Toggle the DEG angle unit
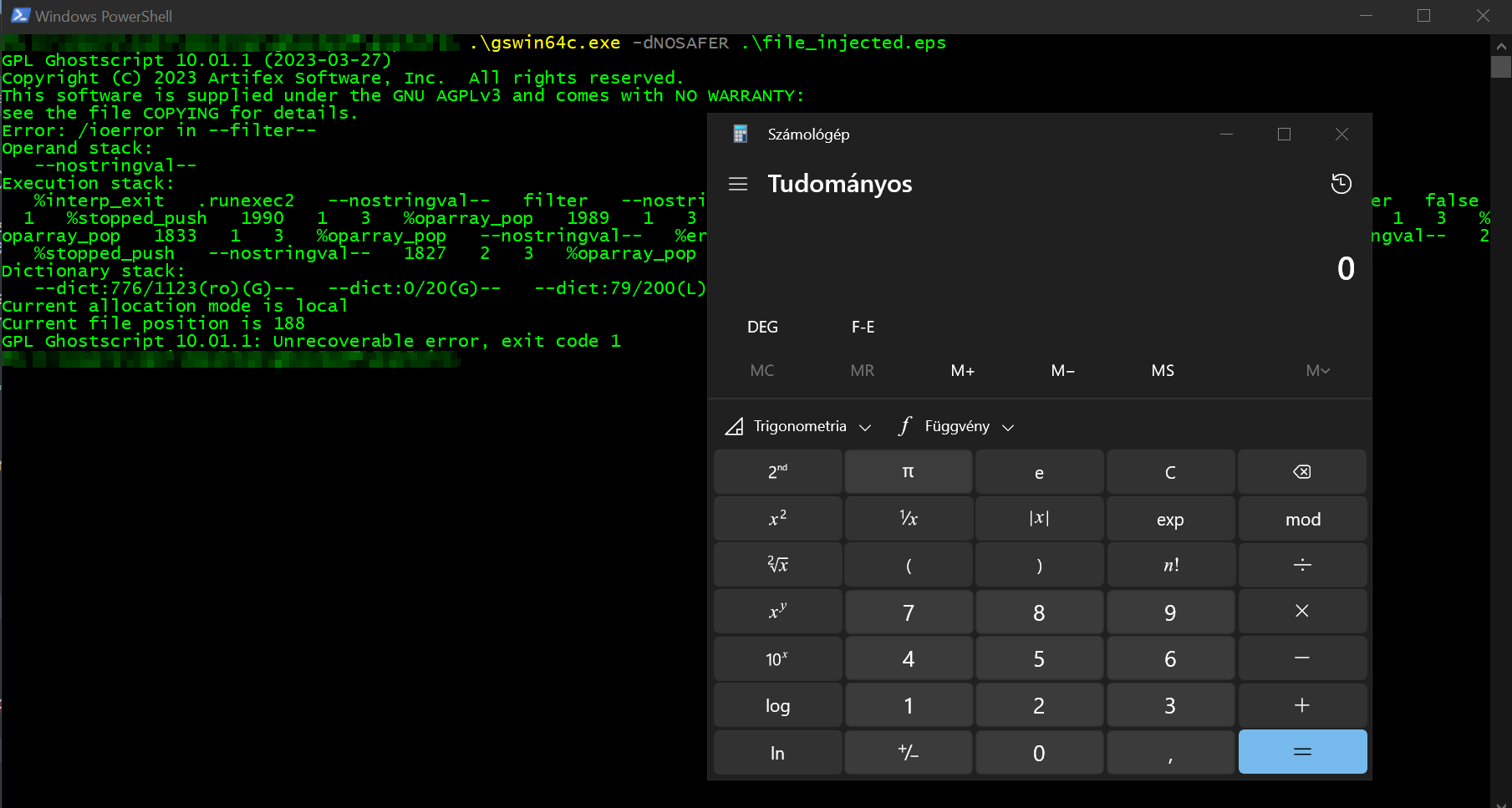Screen dimensions: 1512x808 coord(762,327)
